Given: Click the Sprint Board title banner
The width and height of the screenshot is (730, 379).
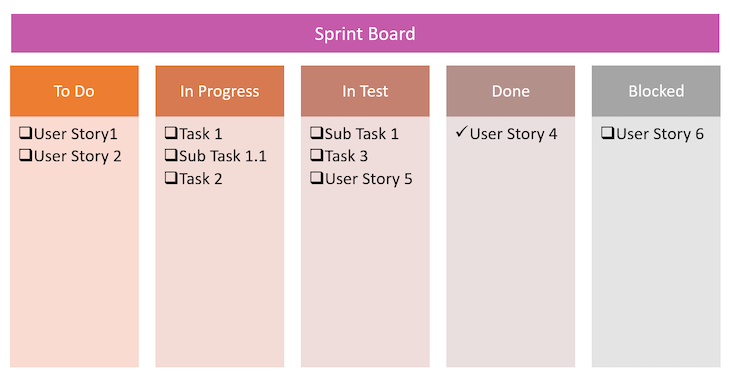Looking at the screenshot, I should point(365,33).
